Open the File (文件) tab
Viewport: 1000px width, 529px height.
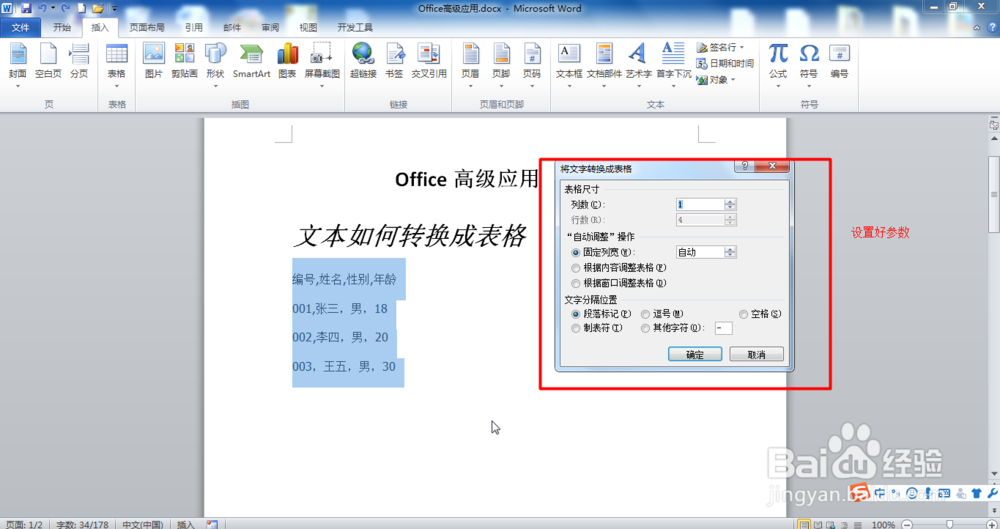point(20,27)
